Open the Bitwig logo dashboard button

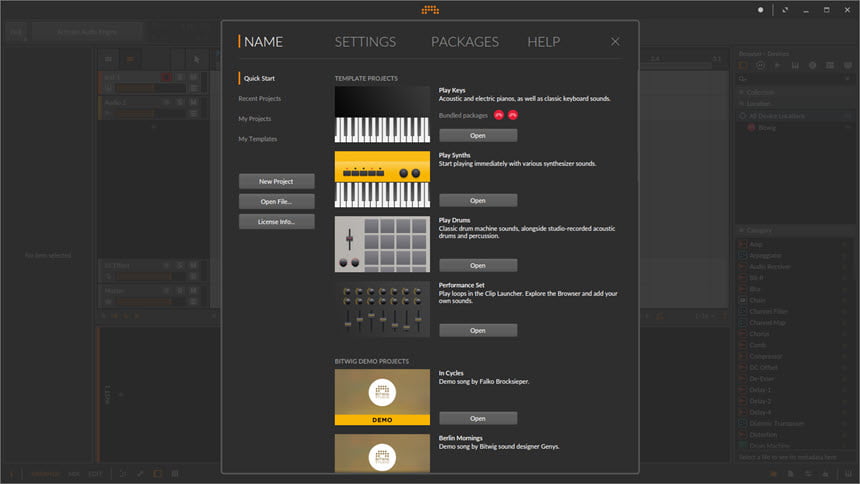tap(430, 9)
